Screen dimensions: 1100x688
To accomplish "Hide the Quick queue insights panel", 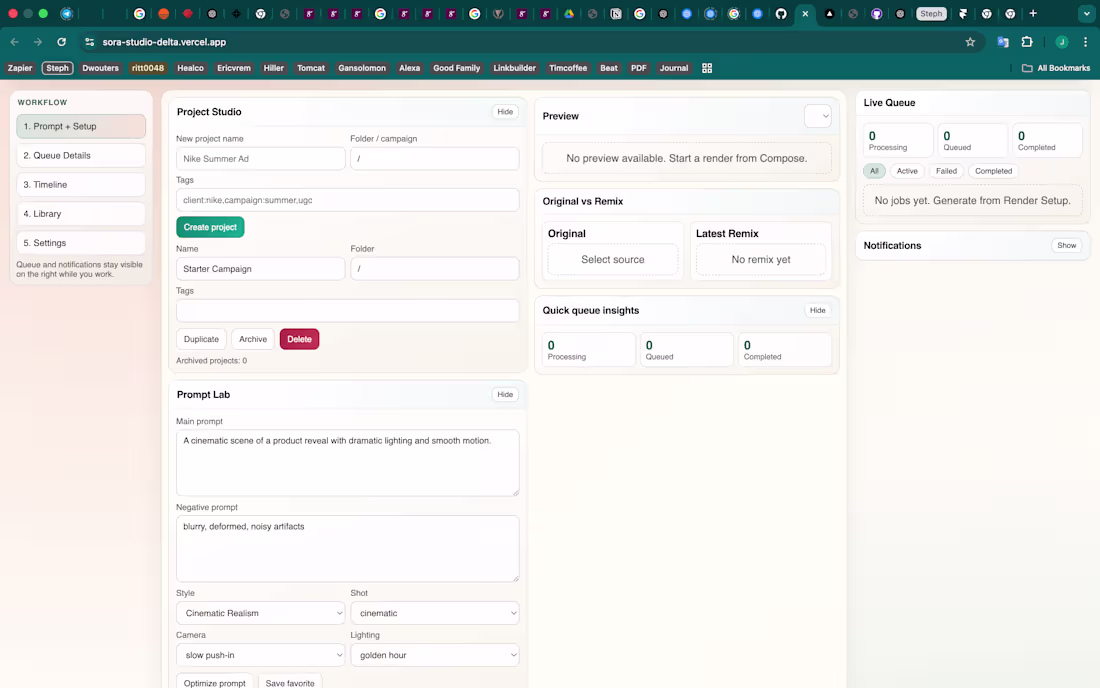I will [x=817, y=310].
